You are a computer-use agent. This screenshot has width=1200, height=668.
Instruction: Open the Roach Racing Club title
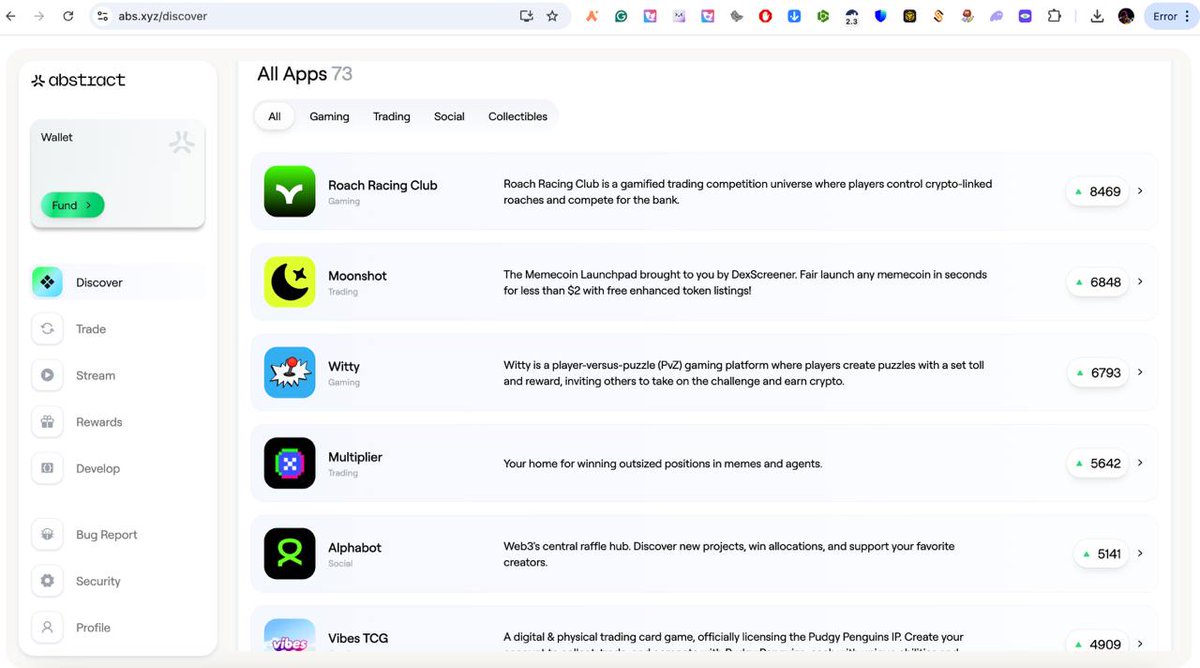[x=383, y=185]
